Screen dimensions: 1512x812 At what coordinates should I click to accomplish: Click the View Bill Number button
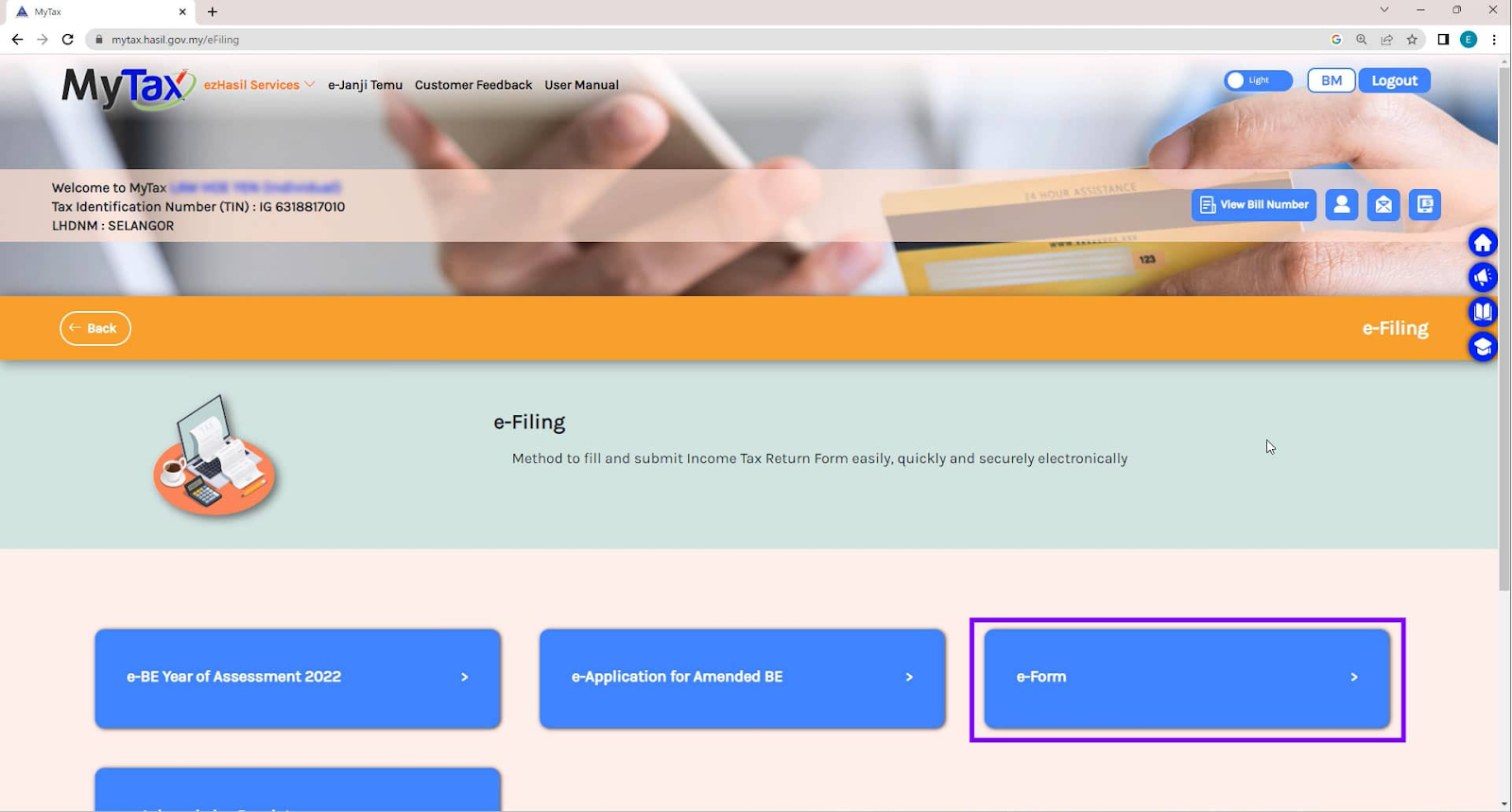[x=1254, y=204]
